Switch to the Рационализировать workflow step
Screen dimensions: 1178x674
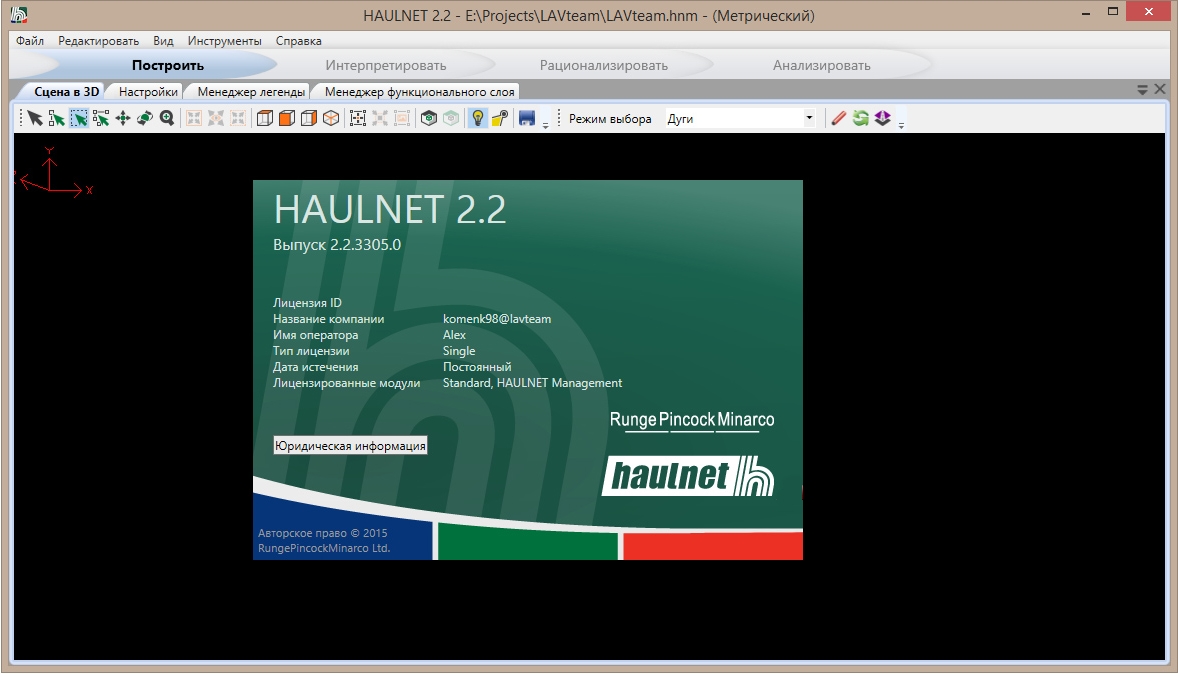tap(603, 65)
